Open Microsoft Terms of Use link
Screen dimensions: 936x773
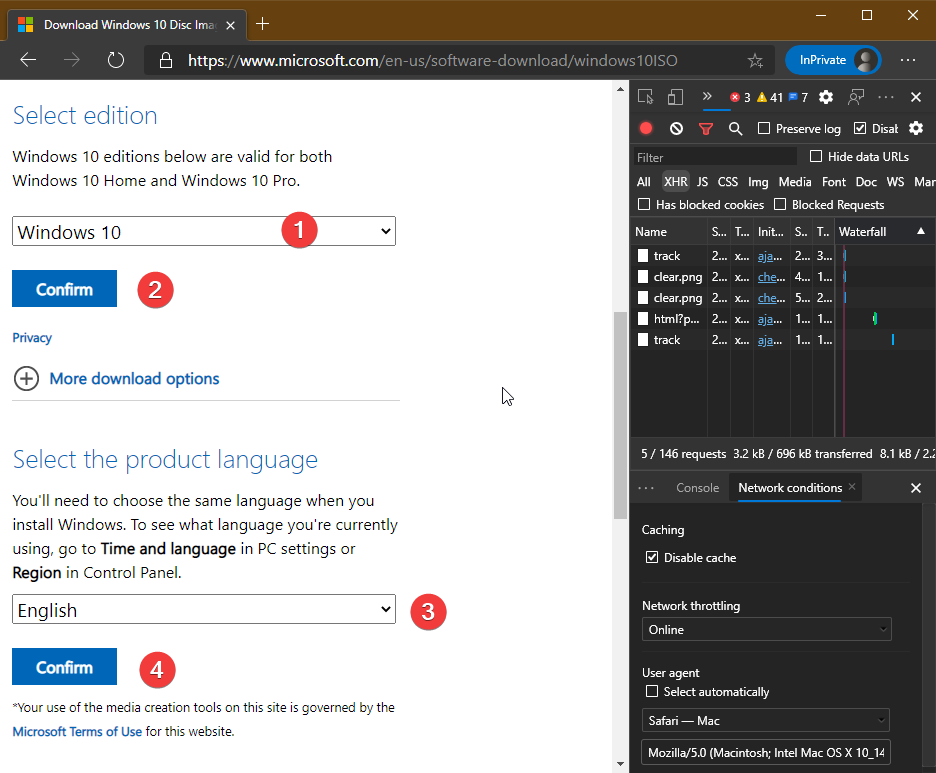[x=77, y=731]
